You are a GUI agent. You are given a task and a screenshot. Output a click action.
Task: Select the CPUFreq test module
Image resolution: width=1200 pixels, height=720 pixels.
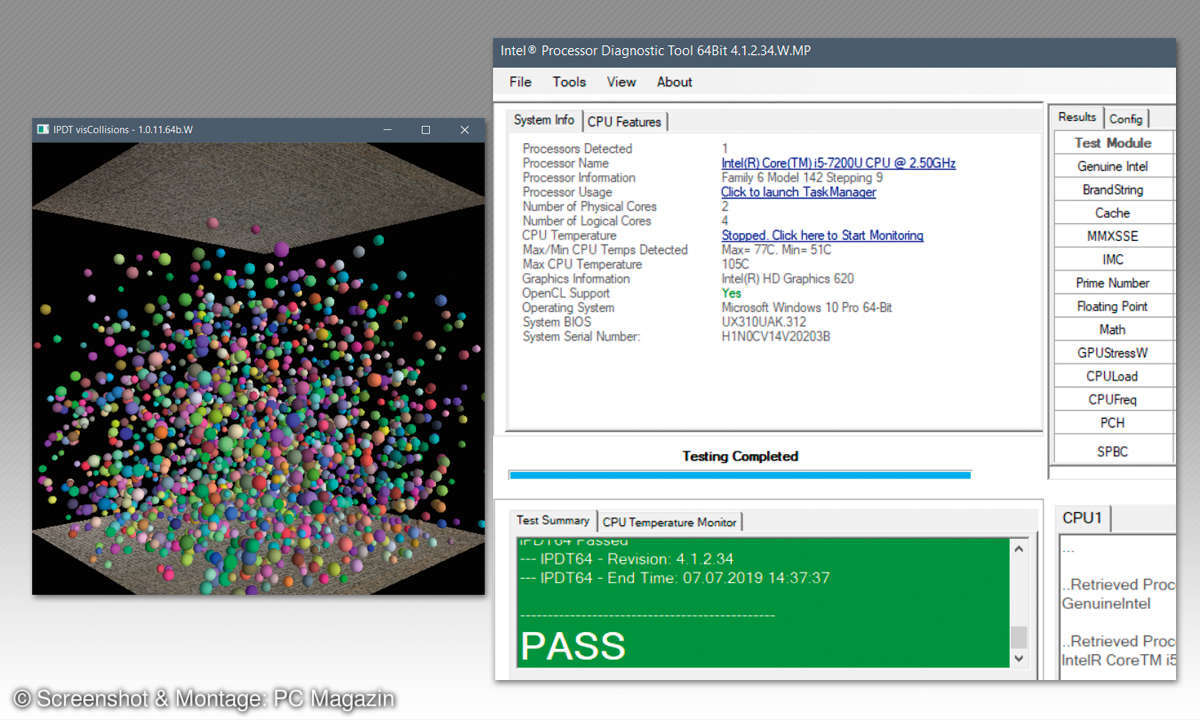click(1112, 399)
